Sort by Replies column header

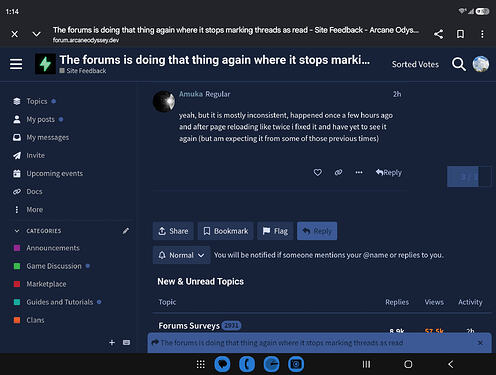tap(397, 302)
